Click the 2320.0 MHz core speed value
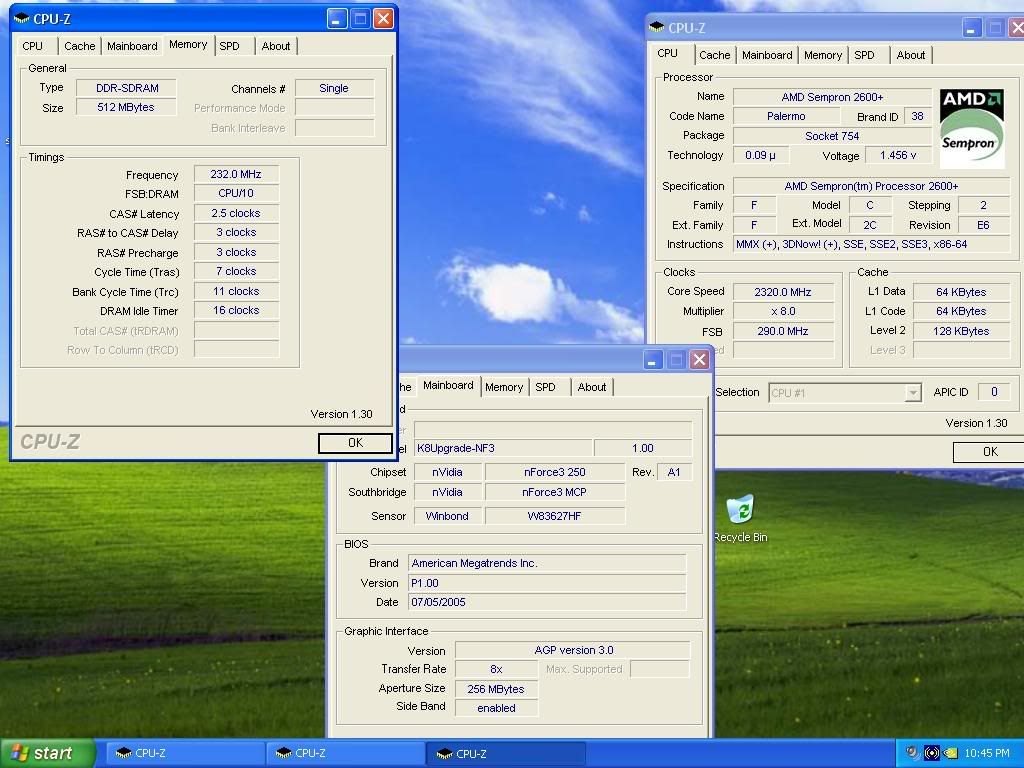 pyautogui.click(x=783, y=292)
